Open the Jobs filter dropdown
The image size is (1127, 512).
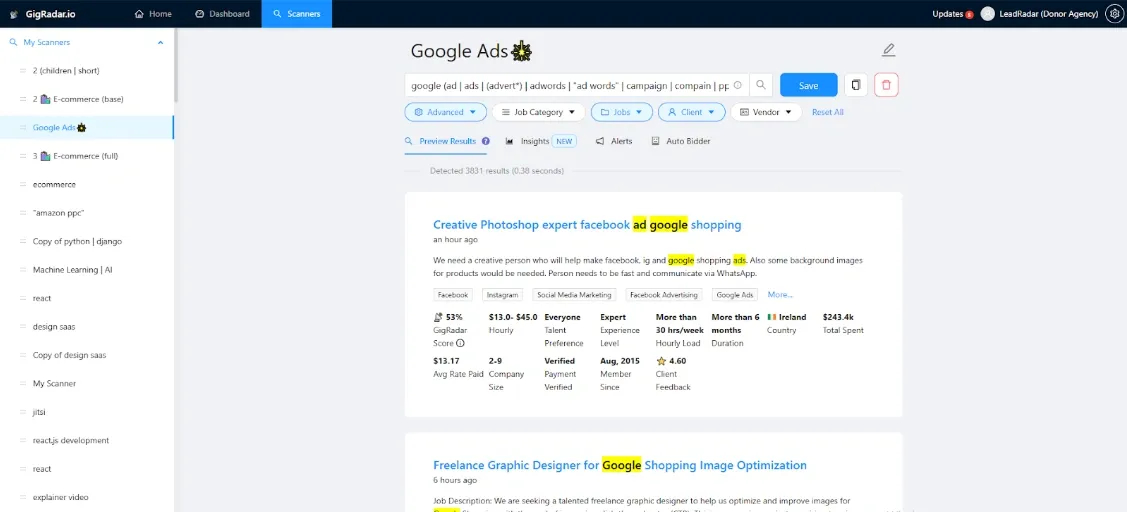(622, 112)
